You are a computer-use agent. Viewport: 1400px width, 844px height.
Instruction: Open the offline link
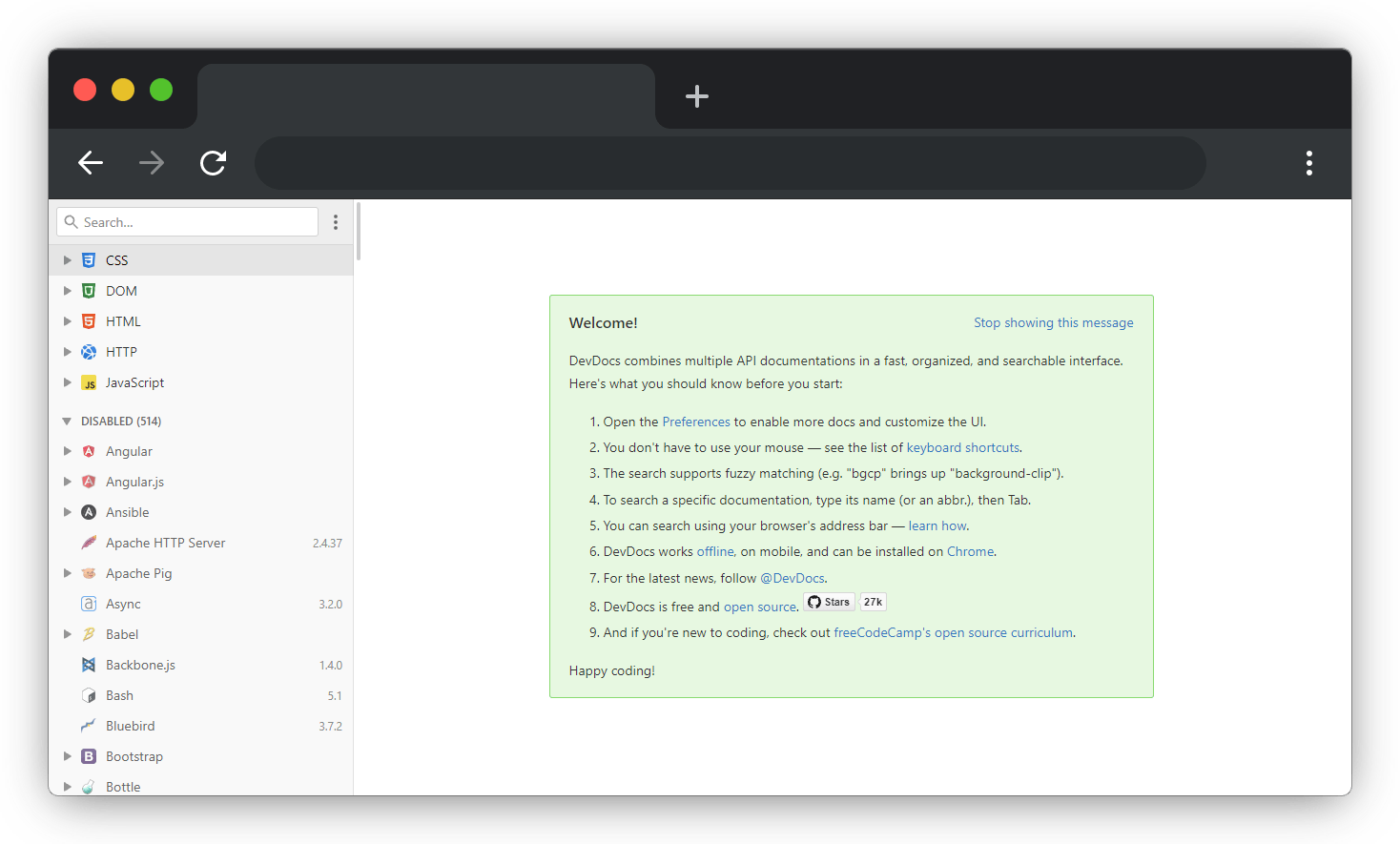(x=715, y=551)
